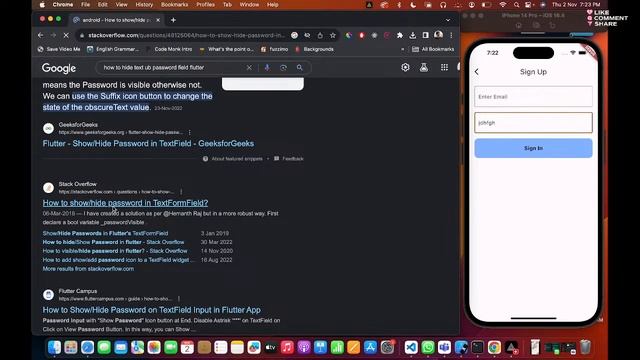Open Chrome three-dot menu
Screen dimensions: 640x360
click(x=451, y=36)
